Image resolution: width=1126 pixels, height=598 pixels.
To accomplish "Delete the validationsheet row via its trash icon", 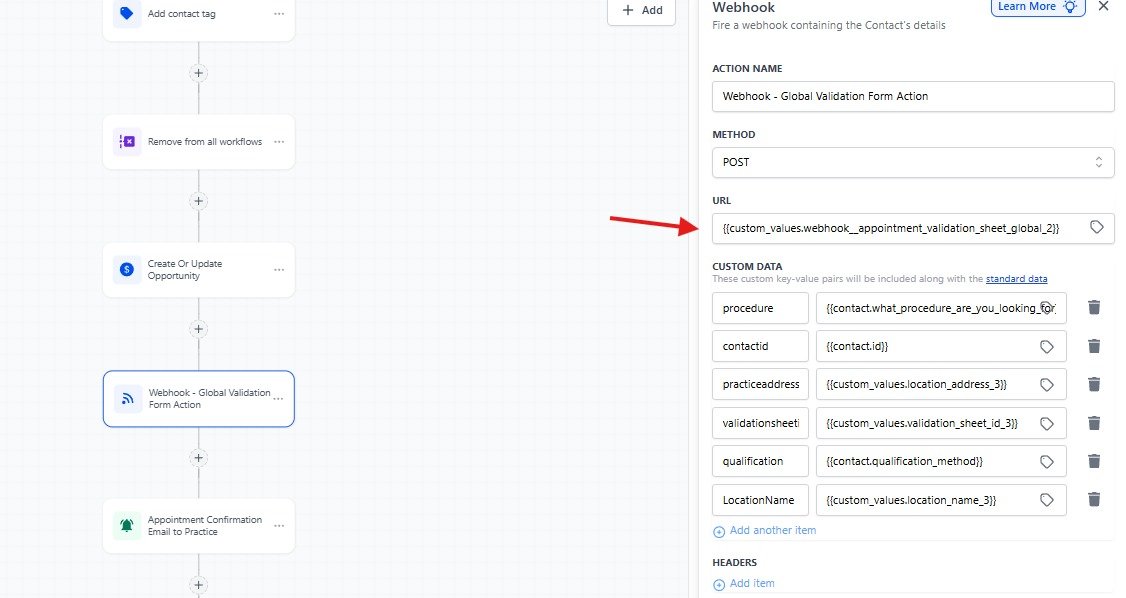I will tap(1094, 422).
